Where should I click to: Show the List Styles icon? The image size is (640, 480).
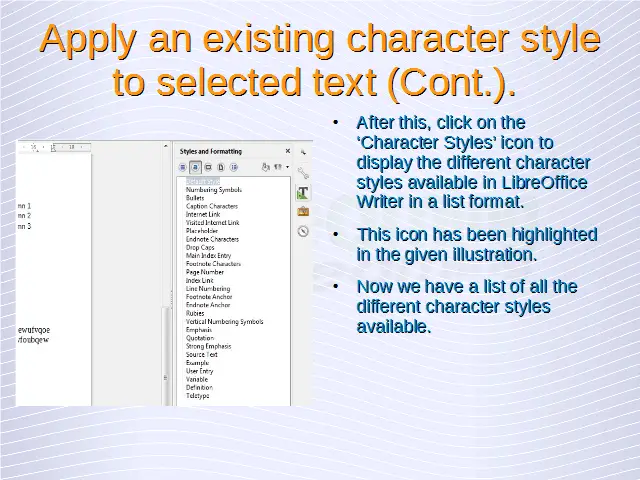pos(233,167)
